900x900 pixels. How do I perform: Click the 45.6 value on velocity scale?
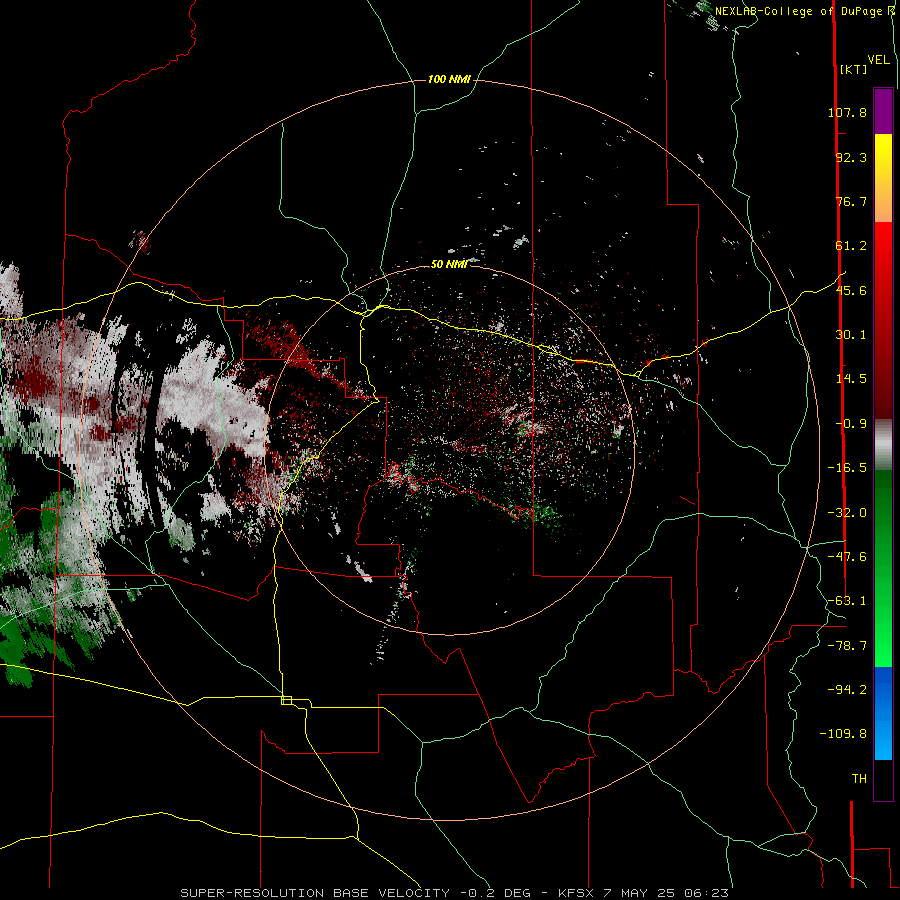click(x=851, y=290)
